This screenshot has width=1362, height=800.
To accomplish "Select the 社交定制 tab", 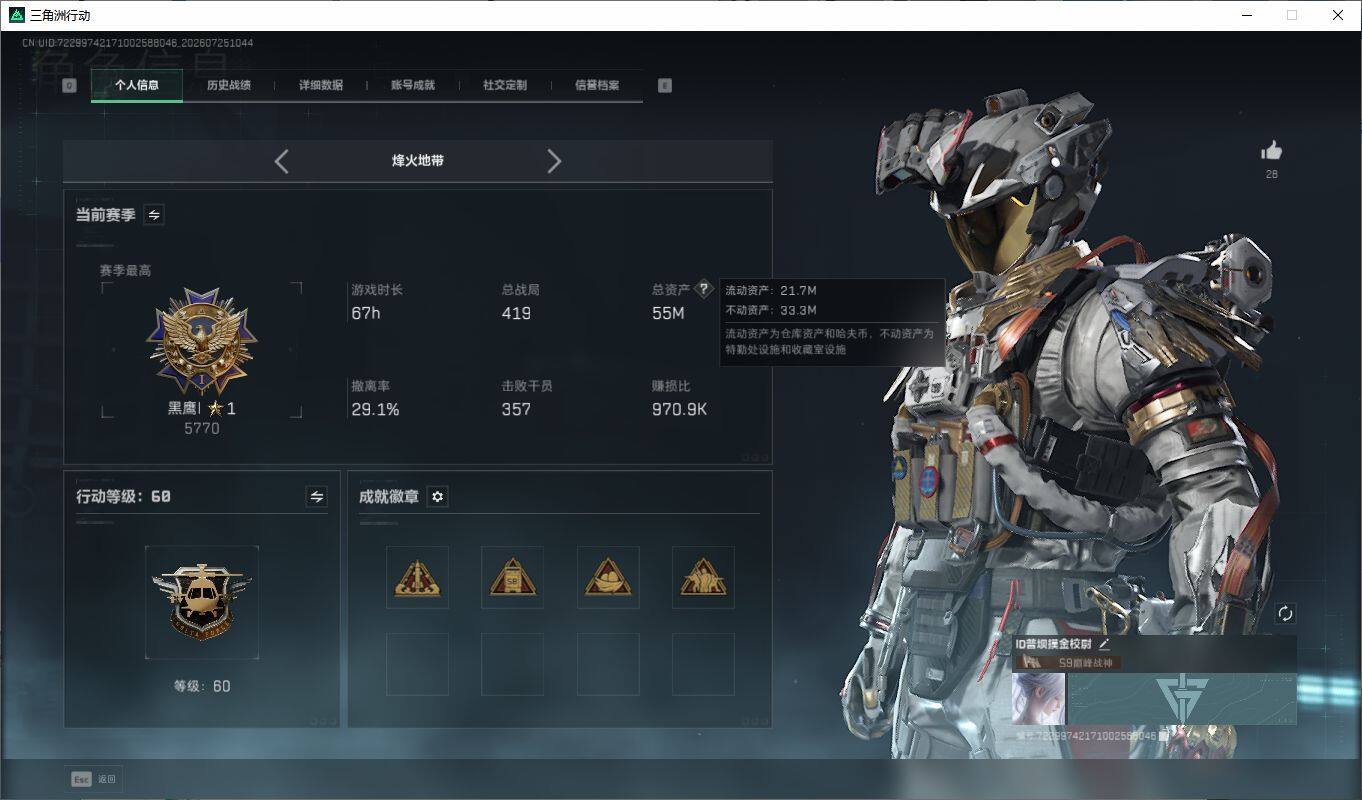I will (505, 85).
